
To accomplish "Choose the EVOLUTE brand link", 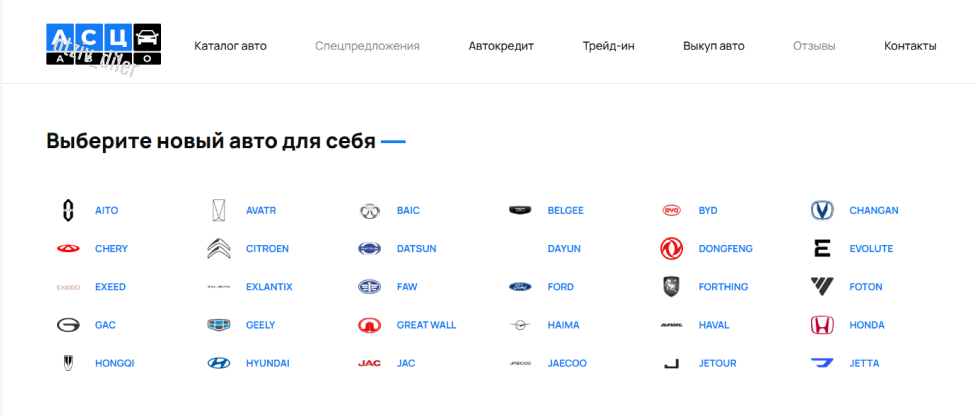I will [x=871, y=248].
